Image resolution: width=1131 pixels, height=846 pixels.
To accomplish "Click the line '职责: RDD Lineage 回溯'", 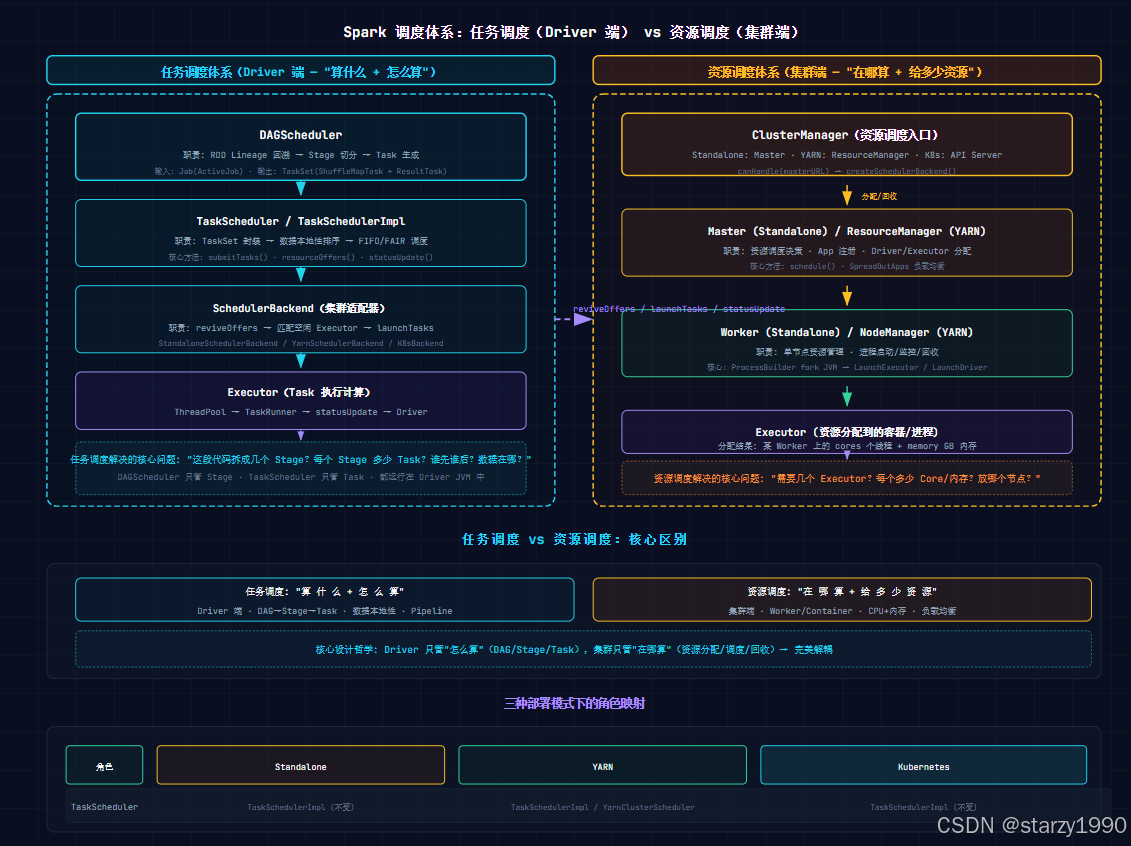I will pos(301,155).
